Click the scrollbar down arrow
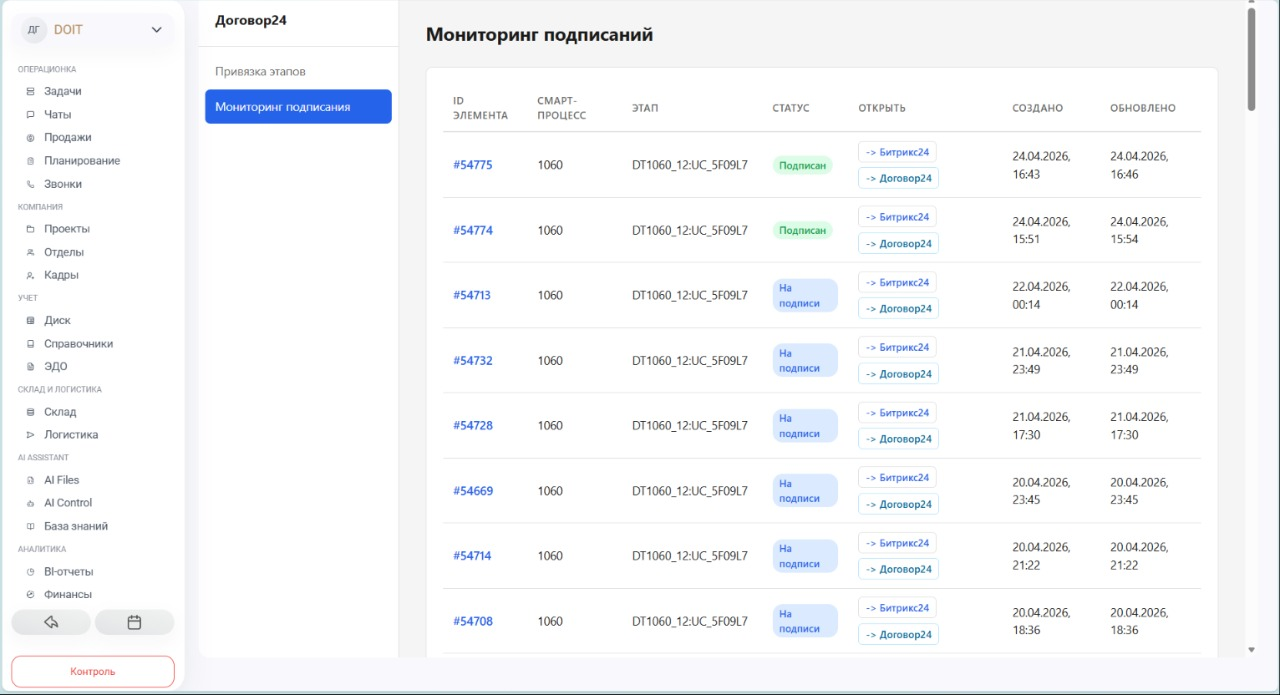1280x695 pixels. 1251,650
